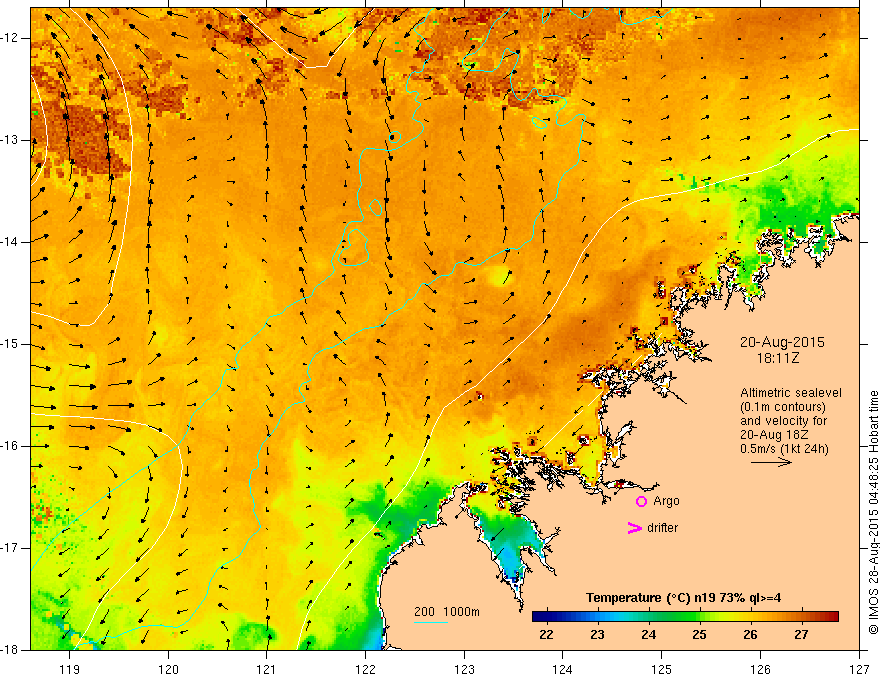Click the color bar tick label 27

pyautogui.click(x=801, y=635)
